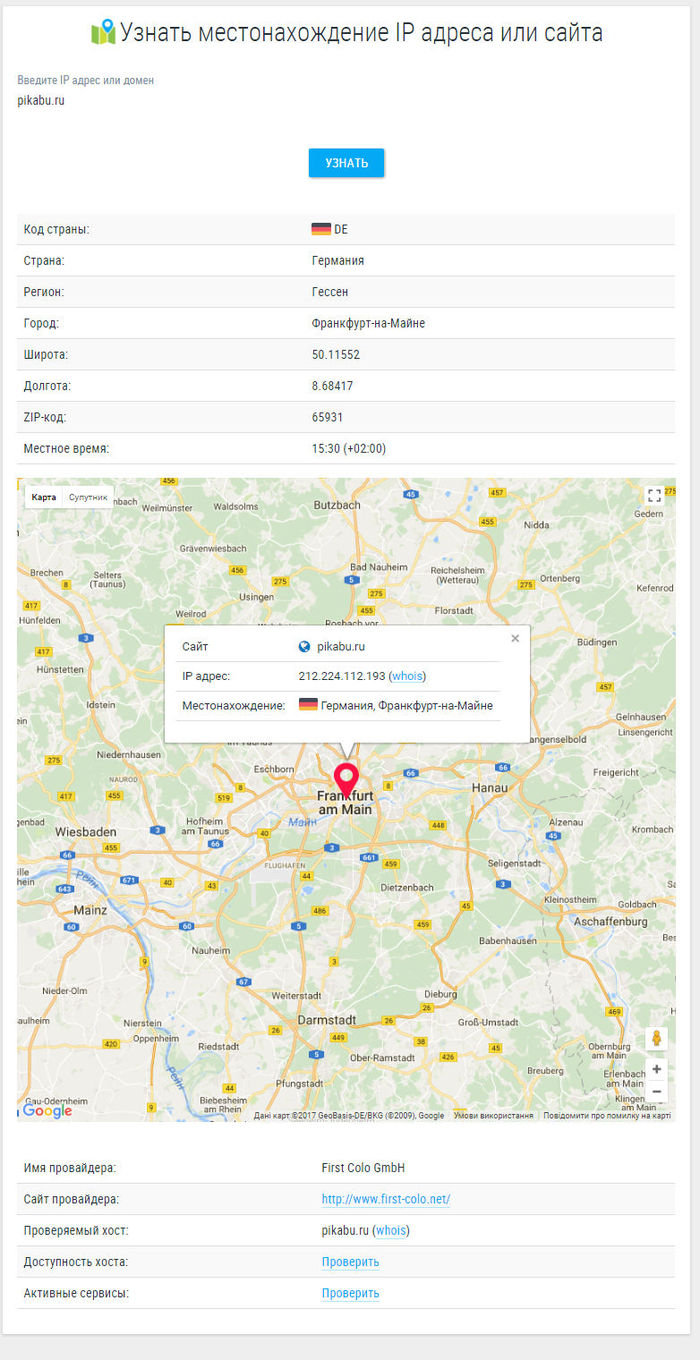The image size is (700, 1360).
Task: Click Проверить for active services
Action: 350,1293
